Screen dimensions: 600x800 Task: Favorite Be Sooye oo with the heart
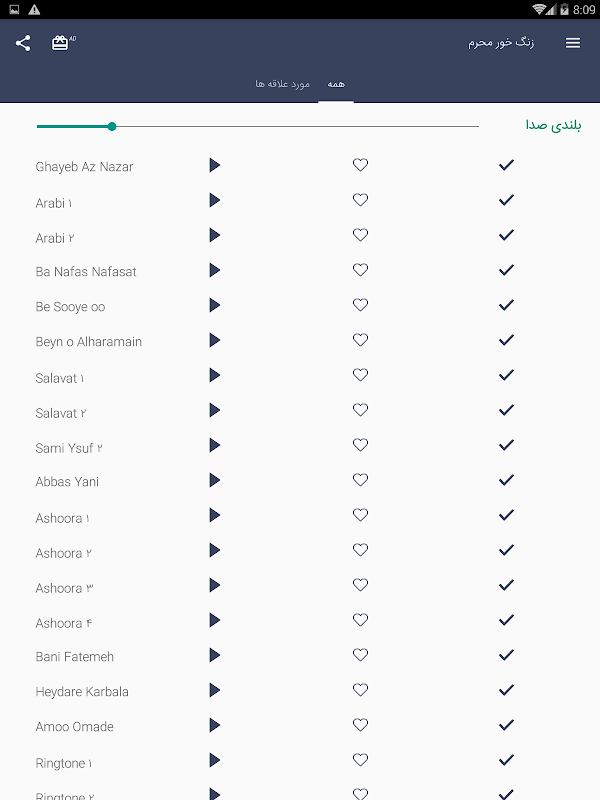pyautogui.click(x=361, y=305)
